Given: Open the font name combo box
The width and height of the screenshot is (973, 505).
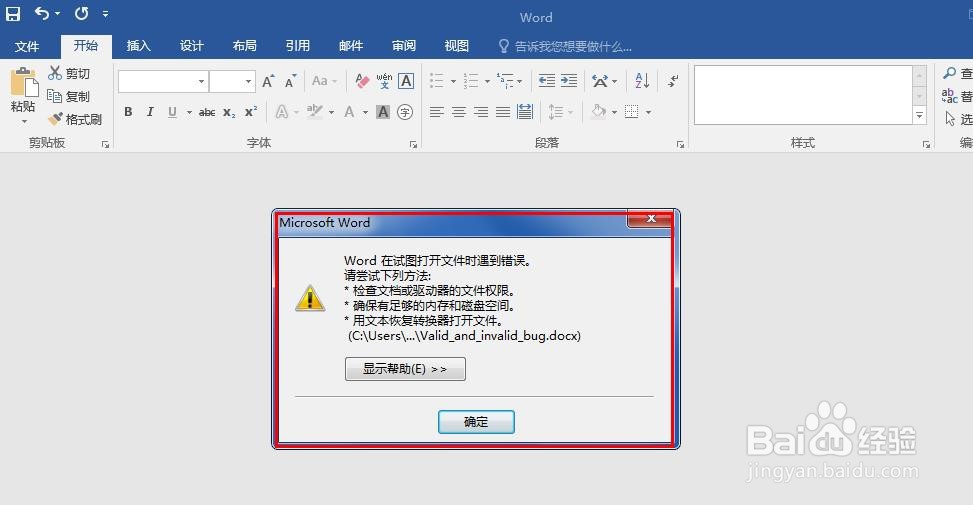Looking at the screenshot, I should (x=163, y=81).
